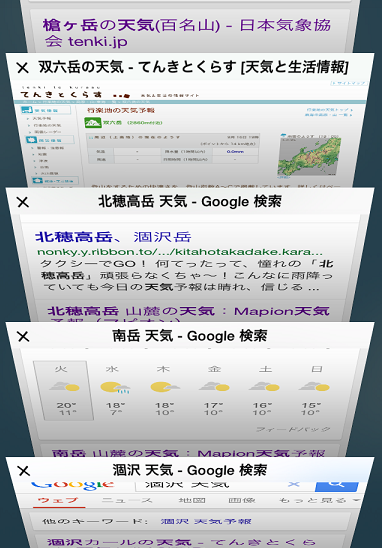This screenshot has width=382, height=548.
Task: Close the 双六岳の天気 tab card
Action: click(x=23, y=67)
